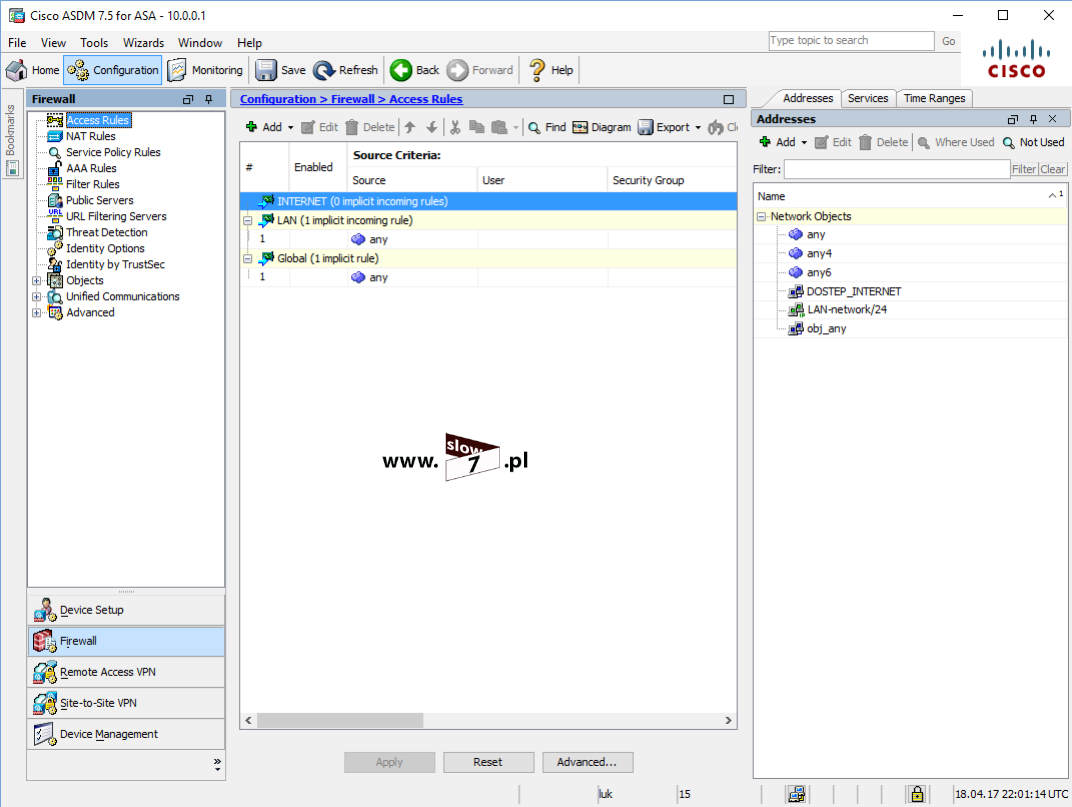Switch to the Monitoring view
The width and height of the screenshot is (1072, 807).
(205, 70)
